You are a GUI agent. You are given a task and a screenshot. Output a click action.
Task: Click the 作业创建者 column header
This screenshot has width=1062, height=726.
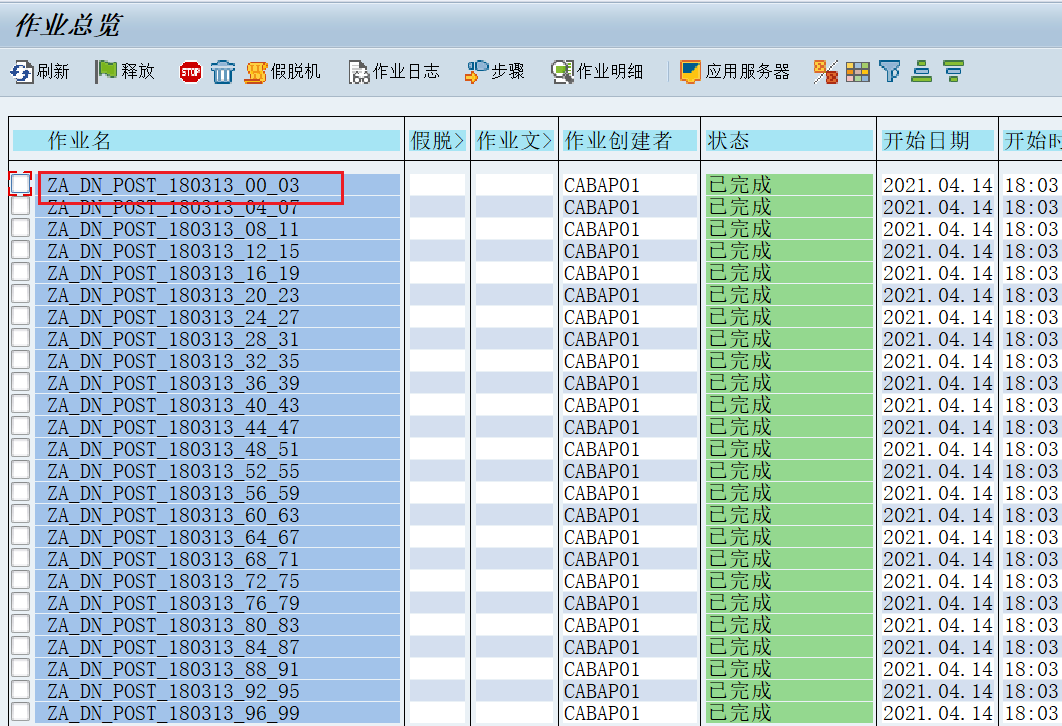tap(630, 140)
